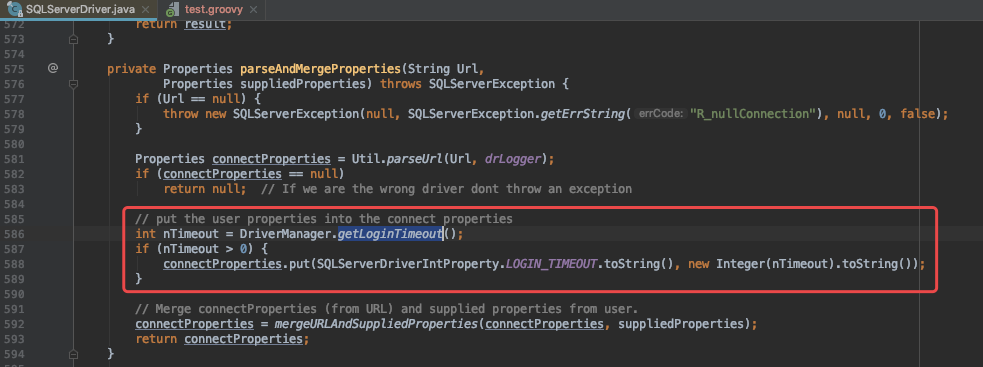Click the SQLServerDriverIntProperty class reference

click(x=407, y=264)
